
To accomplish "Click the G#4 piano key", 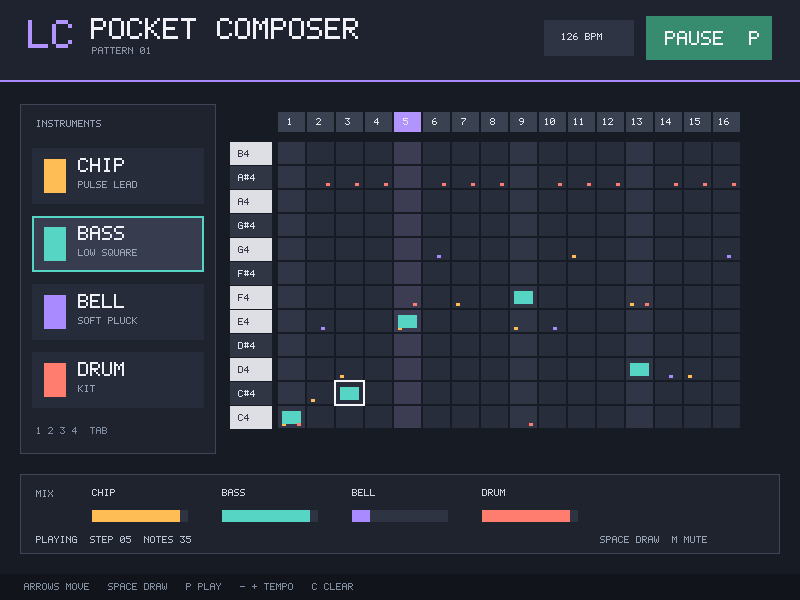I will (x=251, y=226).
